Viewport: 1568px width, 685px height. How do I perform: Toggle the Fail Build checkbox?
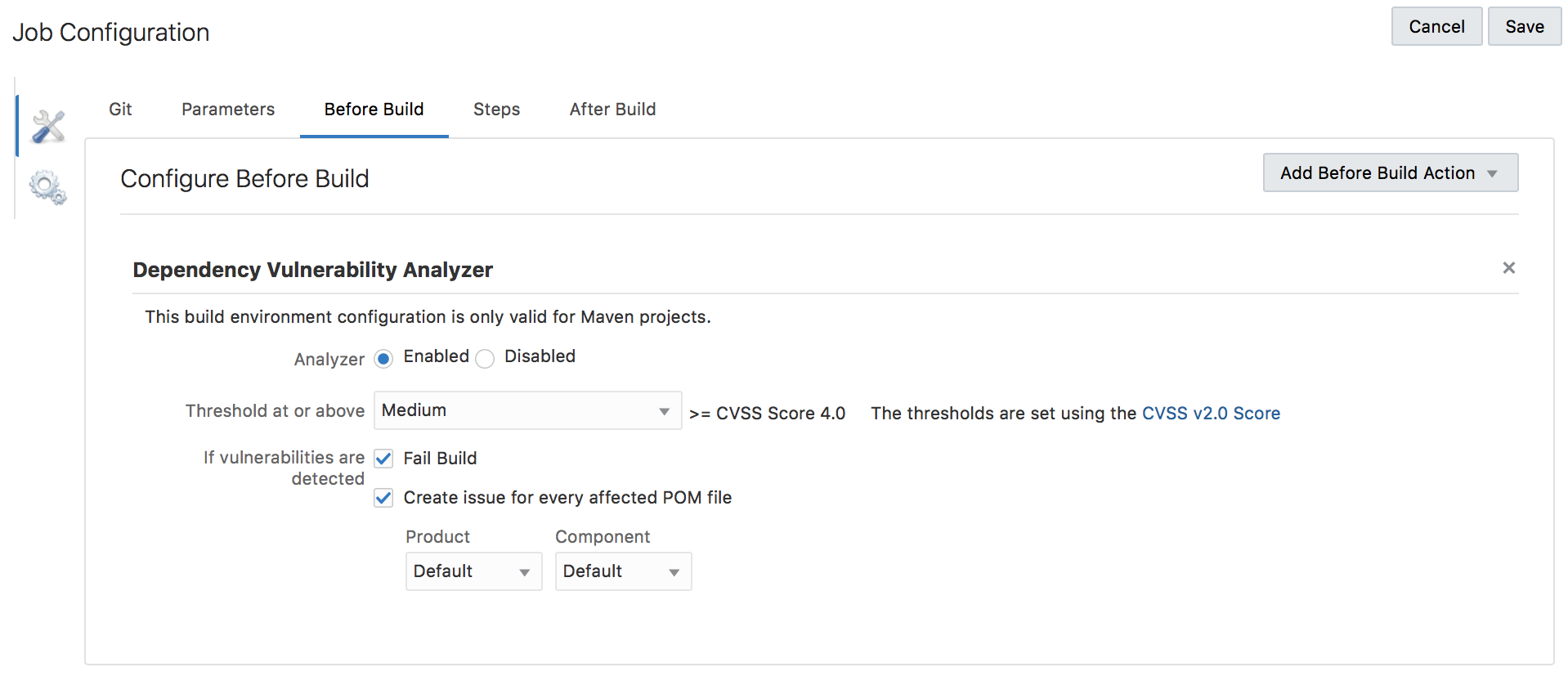pos(383,459)
